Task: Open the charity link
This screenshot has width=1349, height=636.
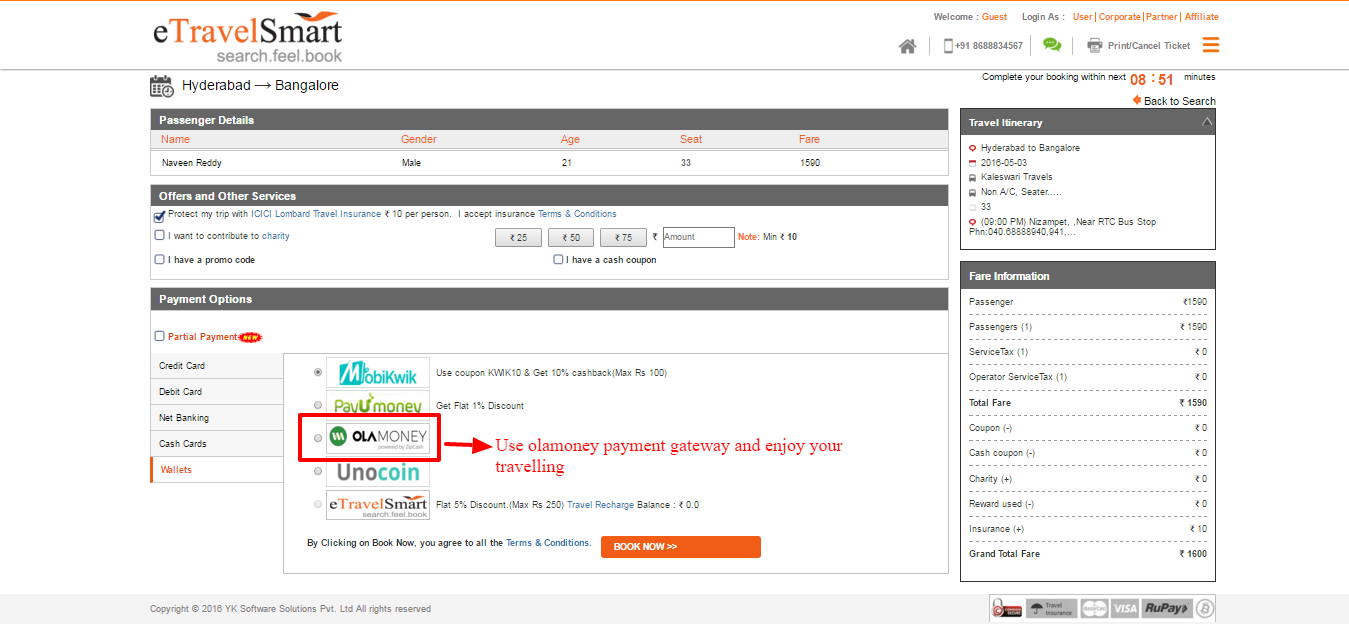Action: pyautogui.click(x=276, y=236)
